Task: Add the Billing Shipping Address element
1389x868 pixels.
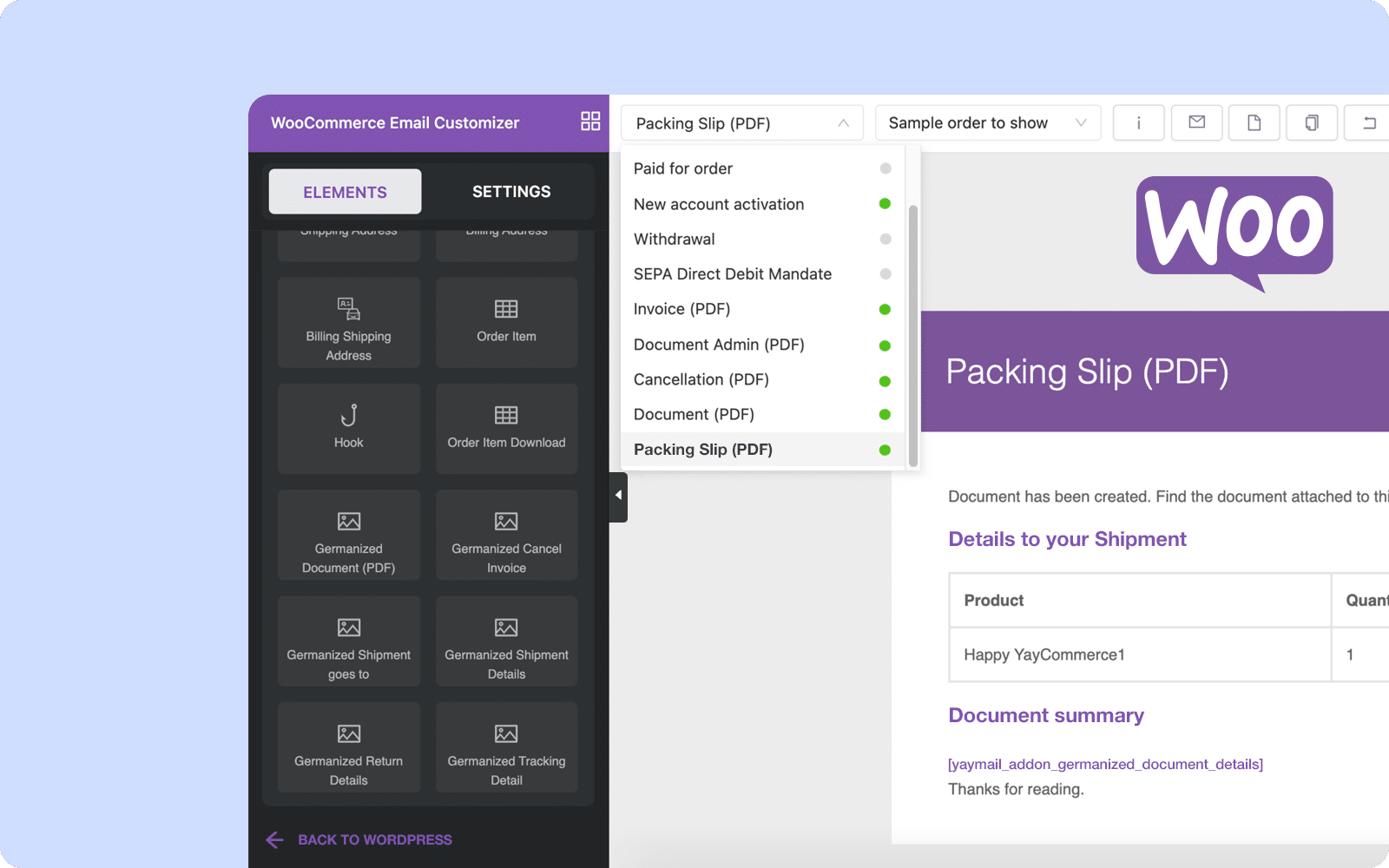Action: pos(349,323)
